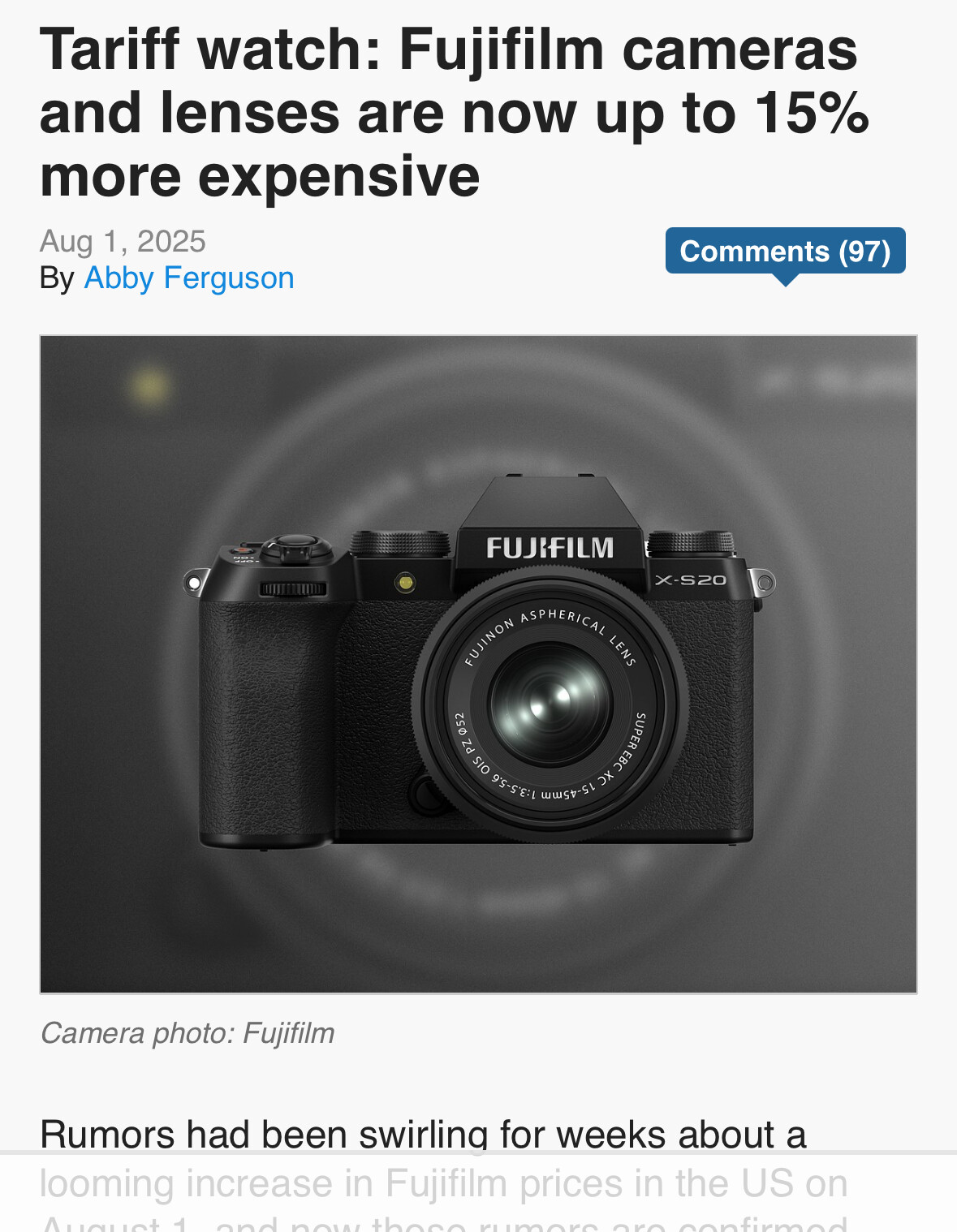Click the X-S20 model label in the photo
The height and width of the screenshot is (1232, 957).
[691, 579]
